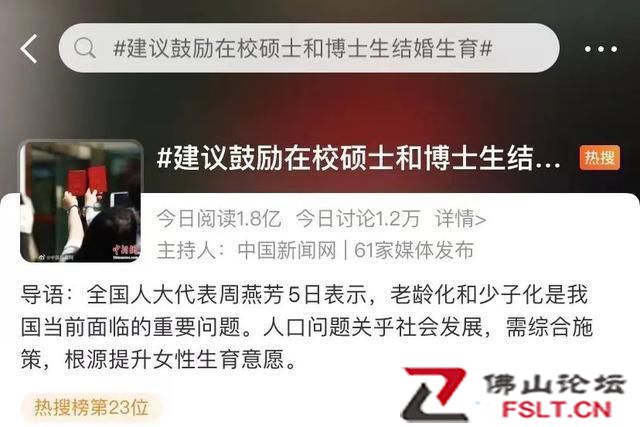Viewport: 640px width, 427px height.
Task: Open host profile 中国新闻网
Action: [287, 250]
